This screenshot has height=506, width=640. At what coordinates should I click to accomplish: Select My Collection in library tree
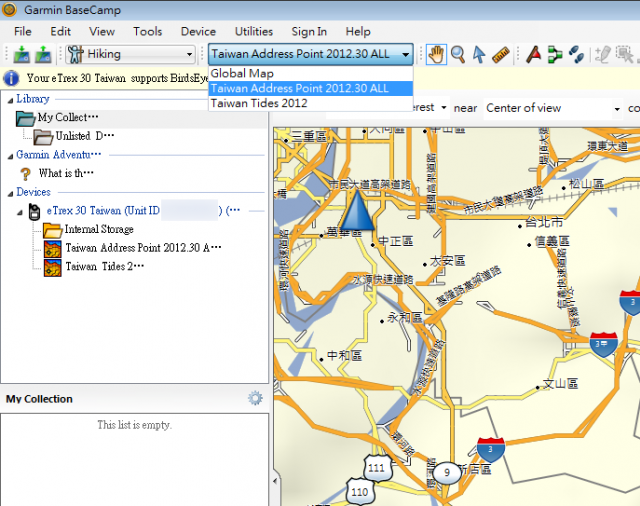coord(68,118)
